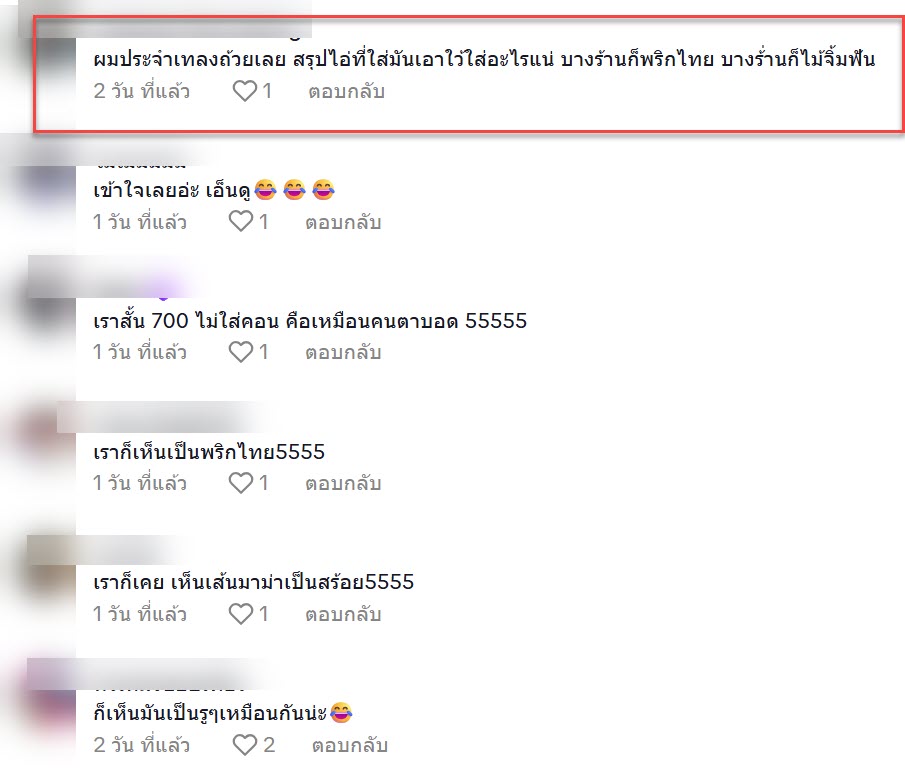
Task: Tap heart on 'เราสั้น 700' comment
Action: 241,352
